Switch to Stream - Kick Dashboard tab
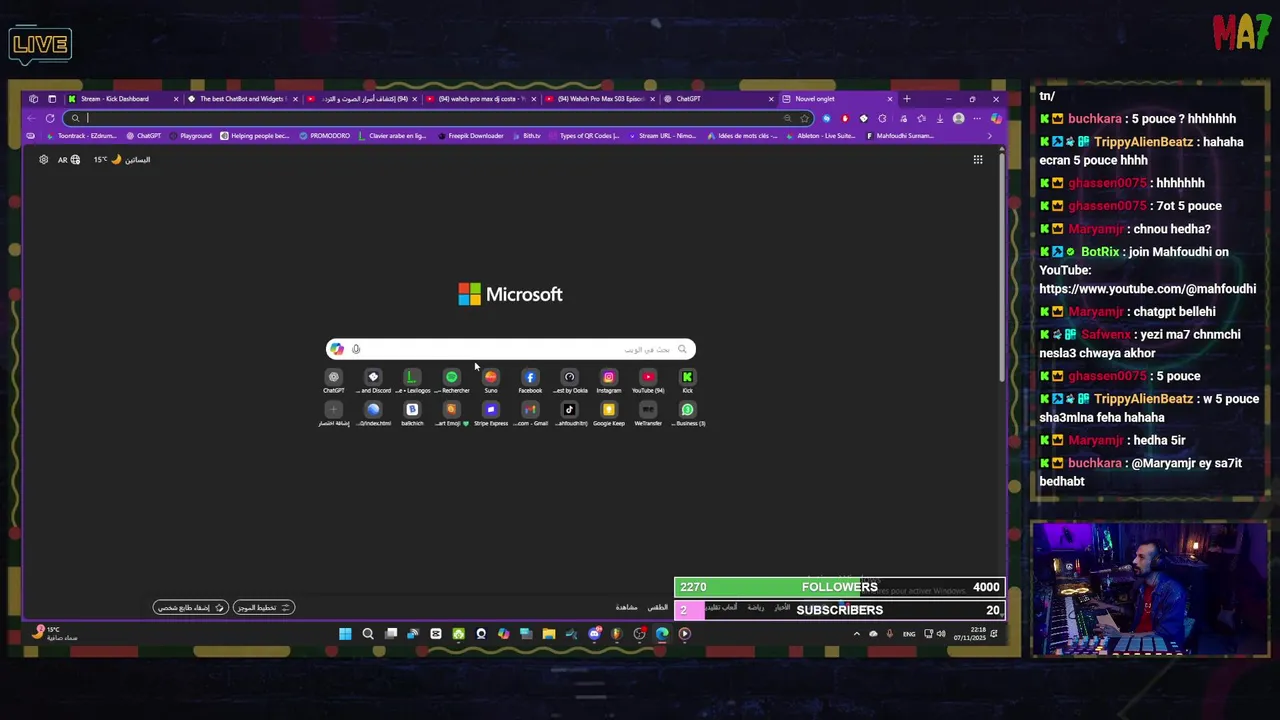 coord(122,99)
